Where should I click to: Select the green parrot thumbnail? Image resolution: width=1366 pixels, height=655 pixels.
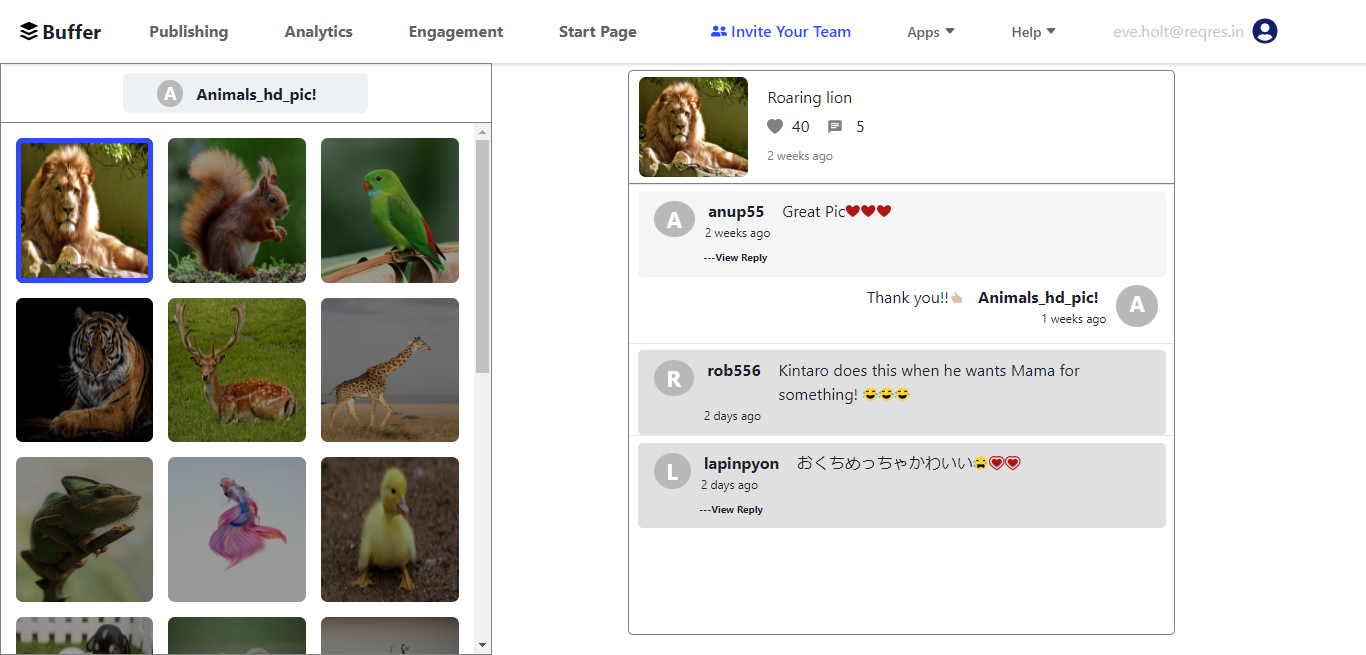(390, 210)
